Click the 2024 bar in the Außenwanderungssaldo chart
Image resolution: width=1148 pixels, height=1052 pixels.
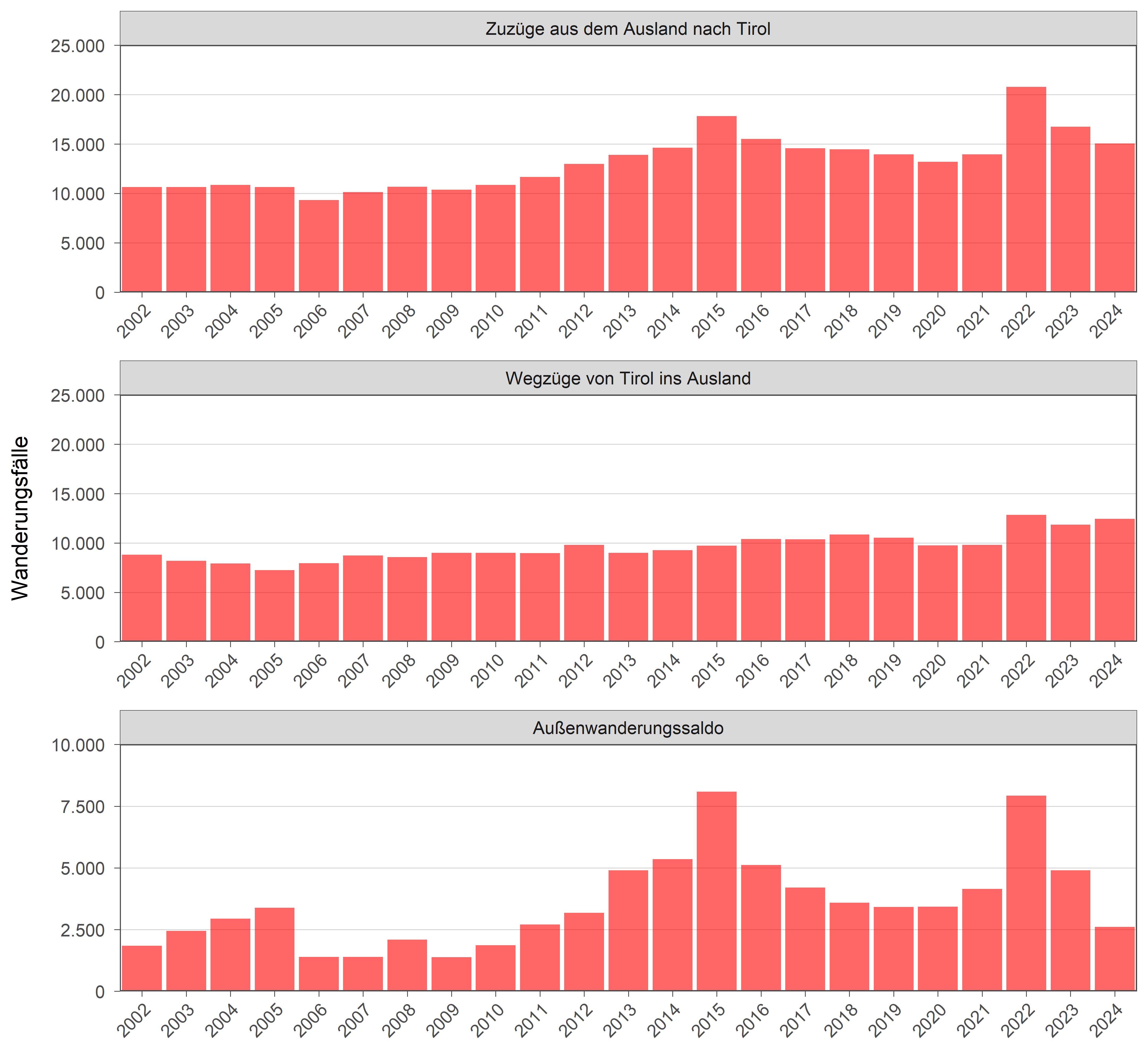click(x=1115, y=959)
